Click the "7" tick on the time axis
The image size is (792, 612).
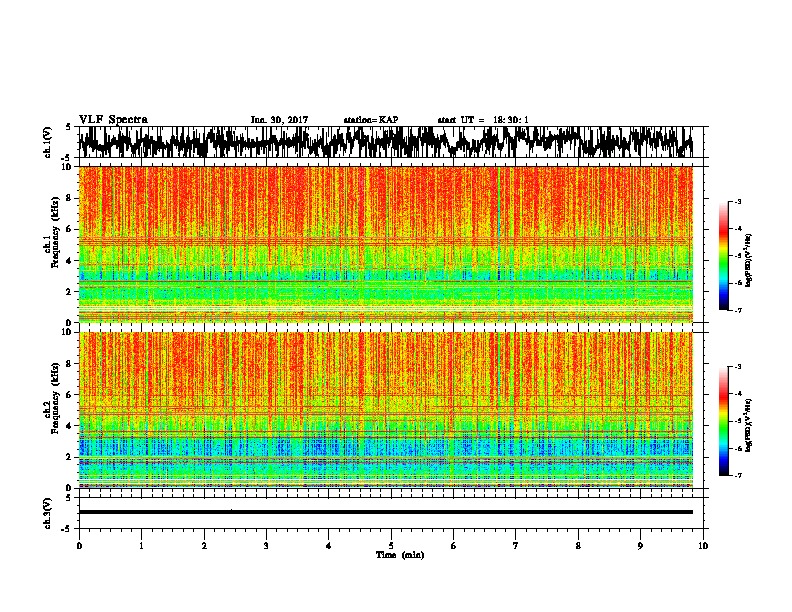(516, 546)
